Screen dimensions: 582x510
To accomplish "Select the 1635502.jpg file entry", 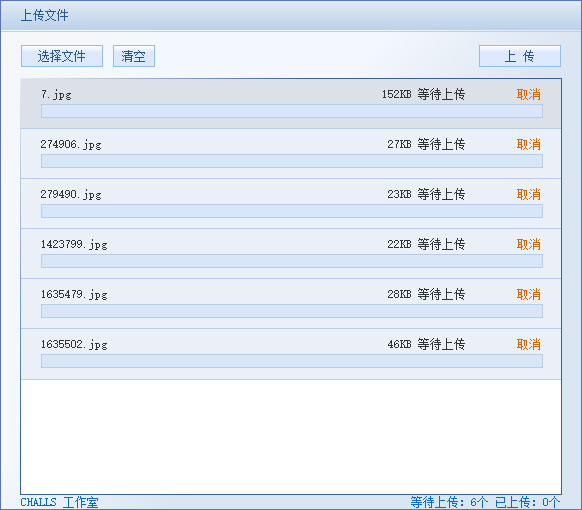I will (x=291, y=354).
